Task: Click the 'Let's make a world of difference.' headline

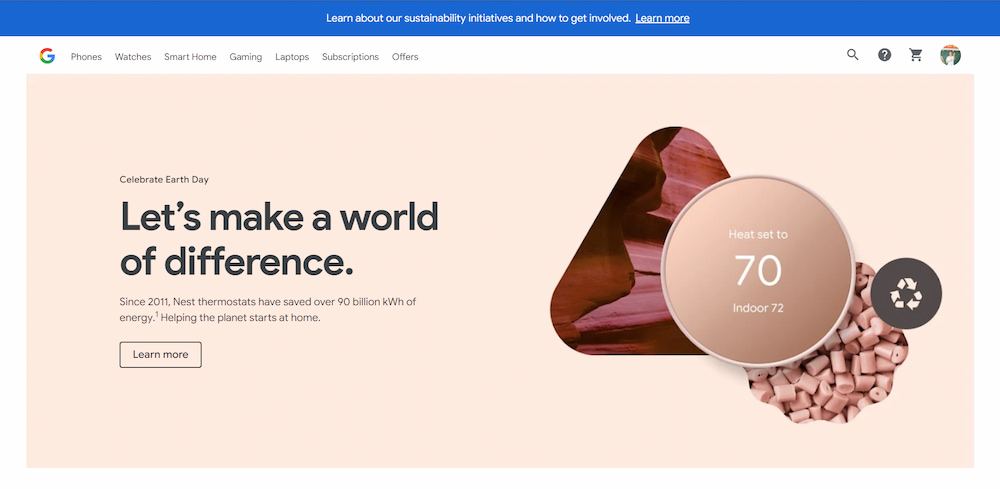Action: click(279, 240)
